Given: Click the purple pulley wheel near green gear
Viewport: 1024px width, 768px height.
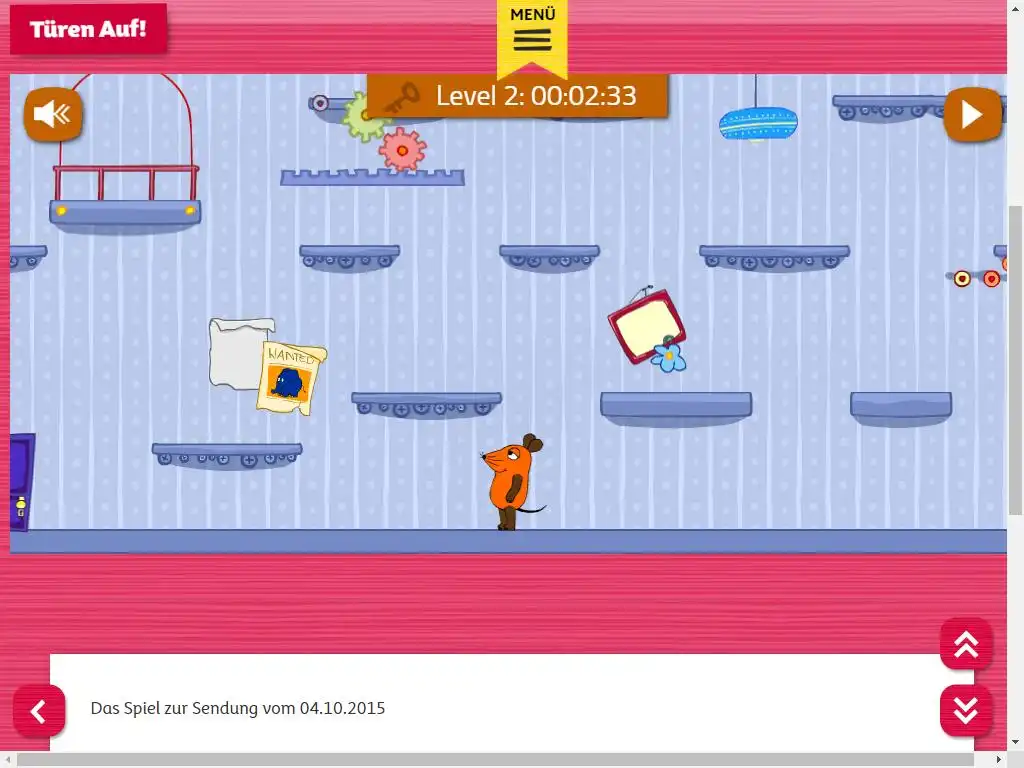Looking at the screenshot, I should tap(320, 103).
